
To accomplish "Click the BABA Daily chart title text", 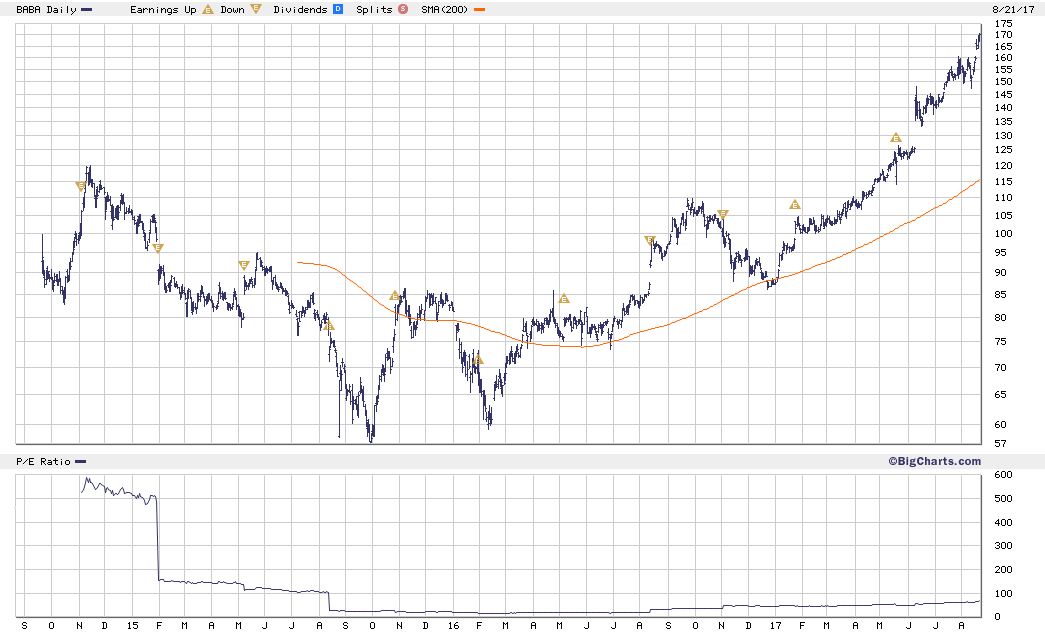I will pyautogui.click(x=46, y=9).
